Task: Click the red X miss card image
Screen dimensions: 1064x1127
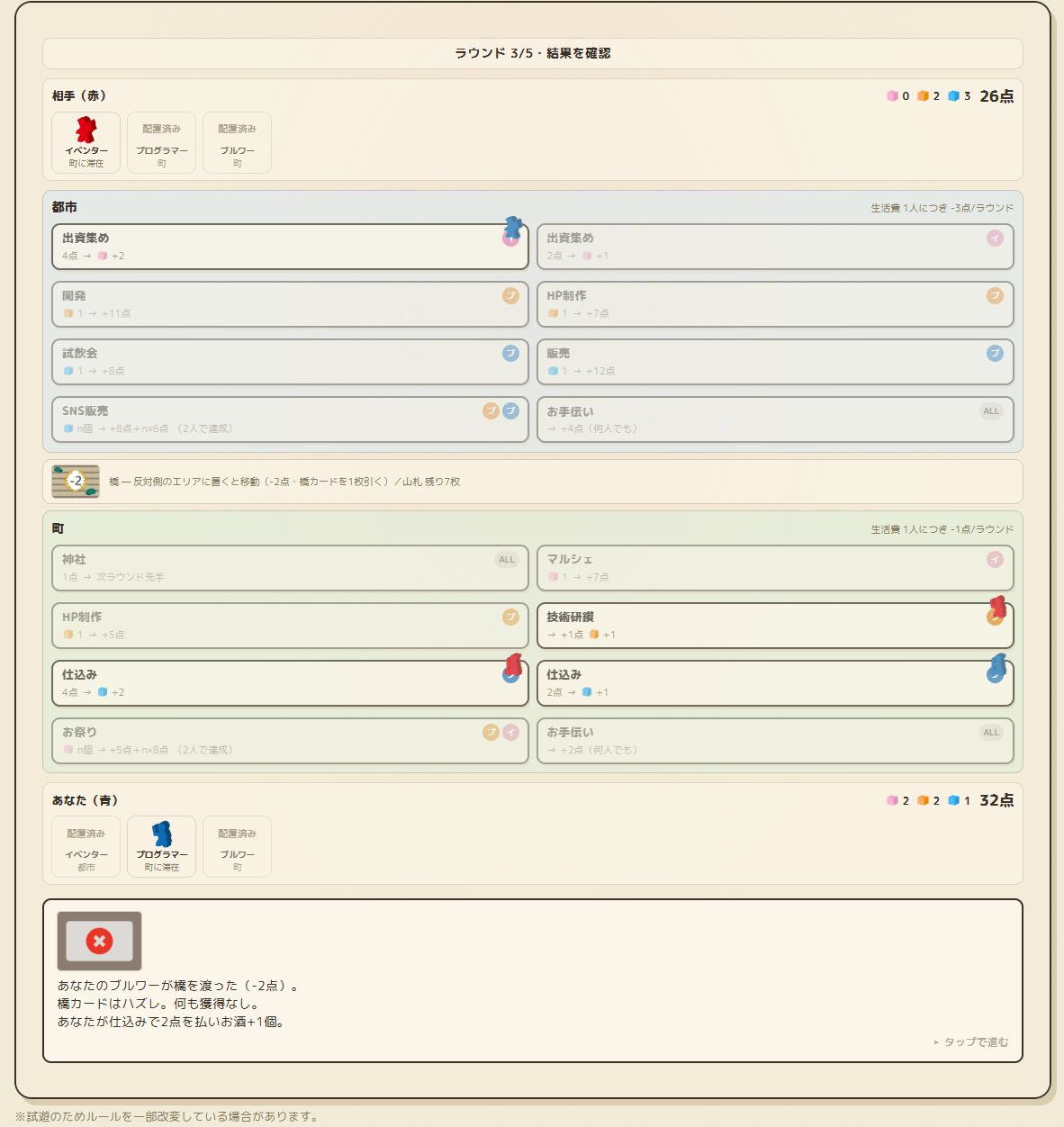Action: pos(99,941)
